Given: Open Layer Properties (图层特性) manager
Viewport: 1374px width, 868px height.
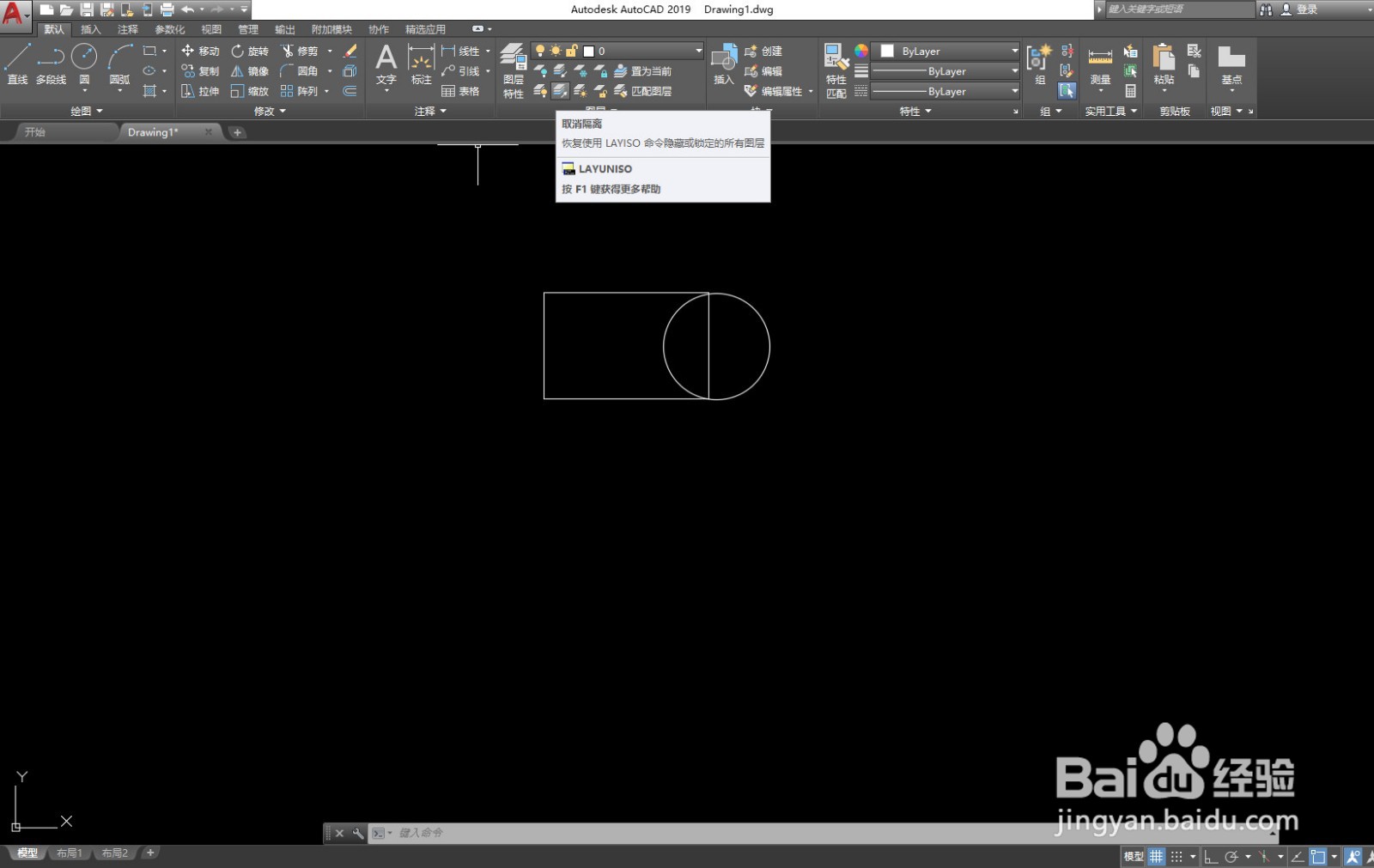Looking at the screenshot, I should [514, 71].
